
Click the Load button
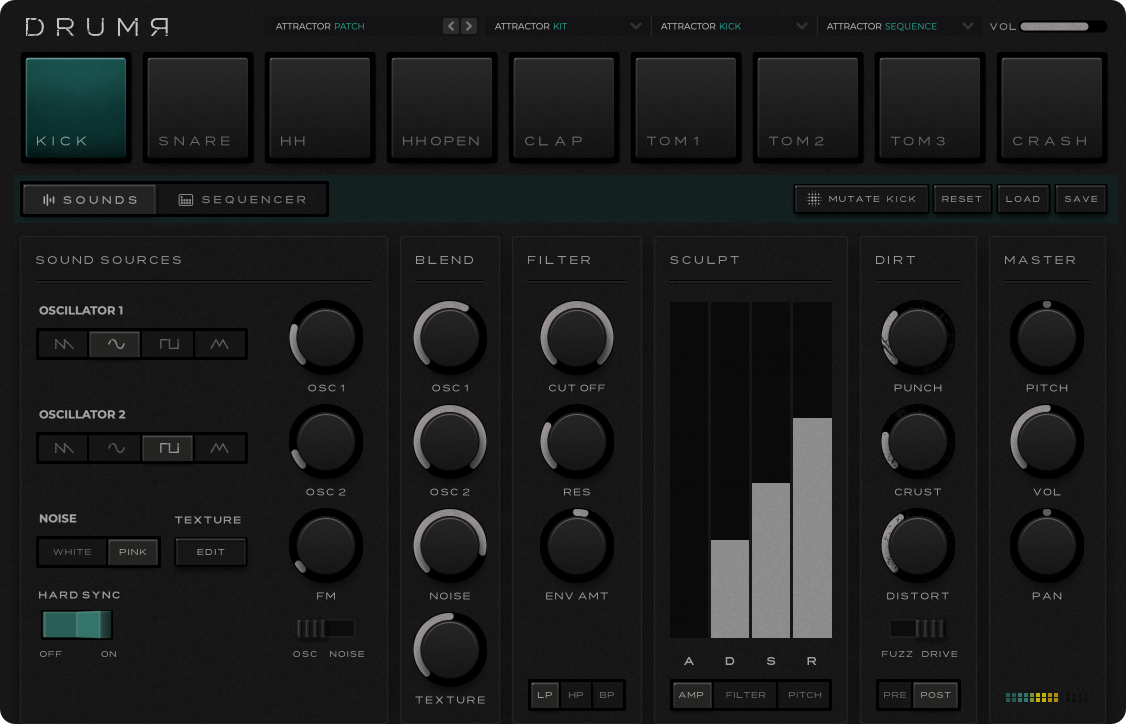(1023, 199)
